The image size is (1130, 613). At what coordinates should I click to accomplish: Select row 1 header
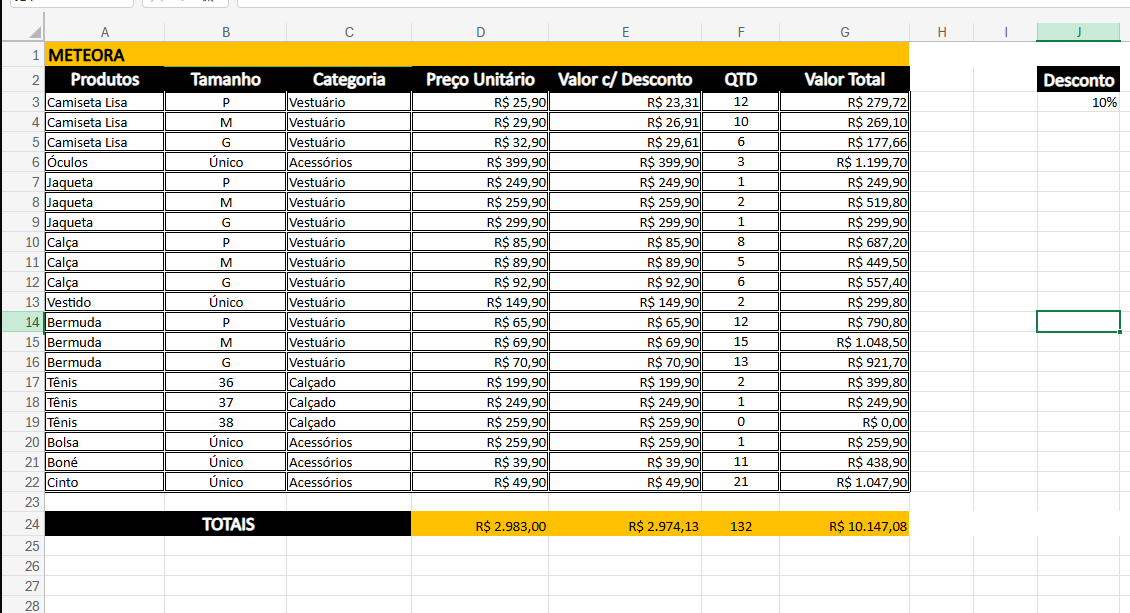tap(23, 55)
